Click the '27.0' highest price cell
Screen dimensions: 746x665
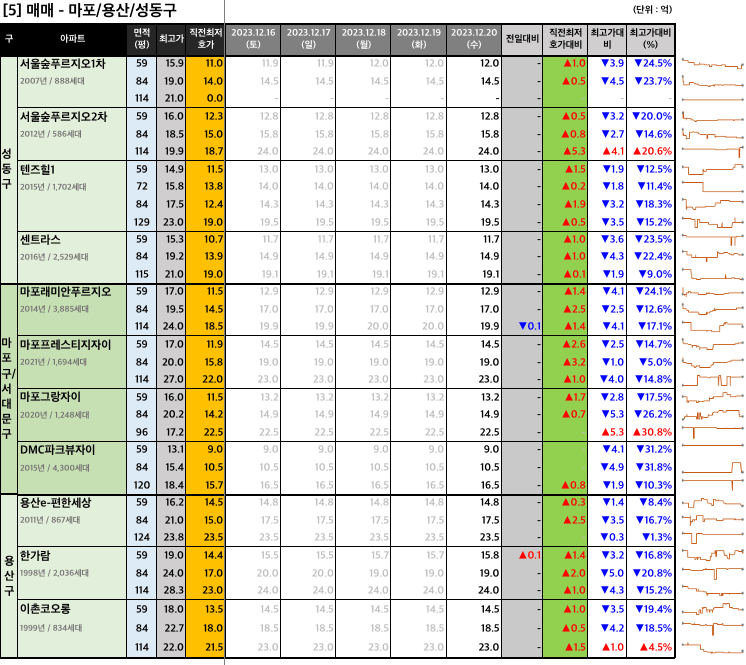(x=171, y=380)
